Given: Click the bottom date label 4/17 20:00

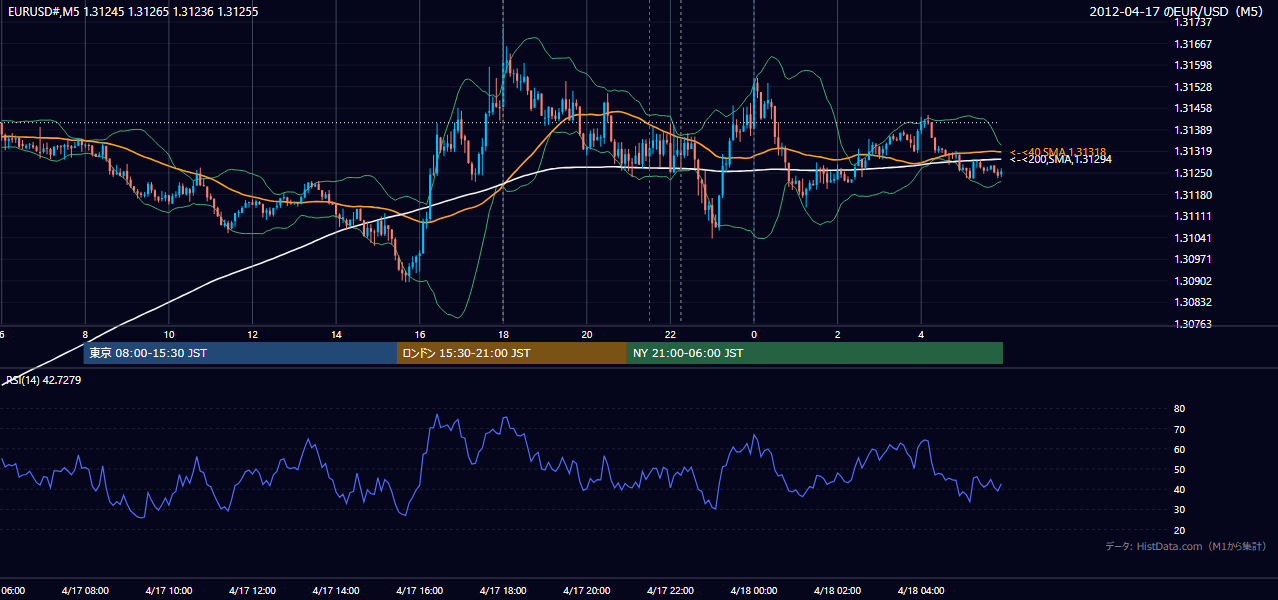Looking at the screenshot, I should pos(586,590).
